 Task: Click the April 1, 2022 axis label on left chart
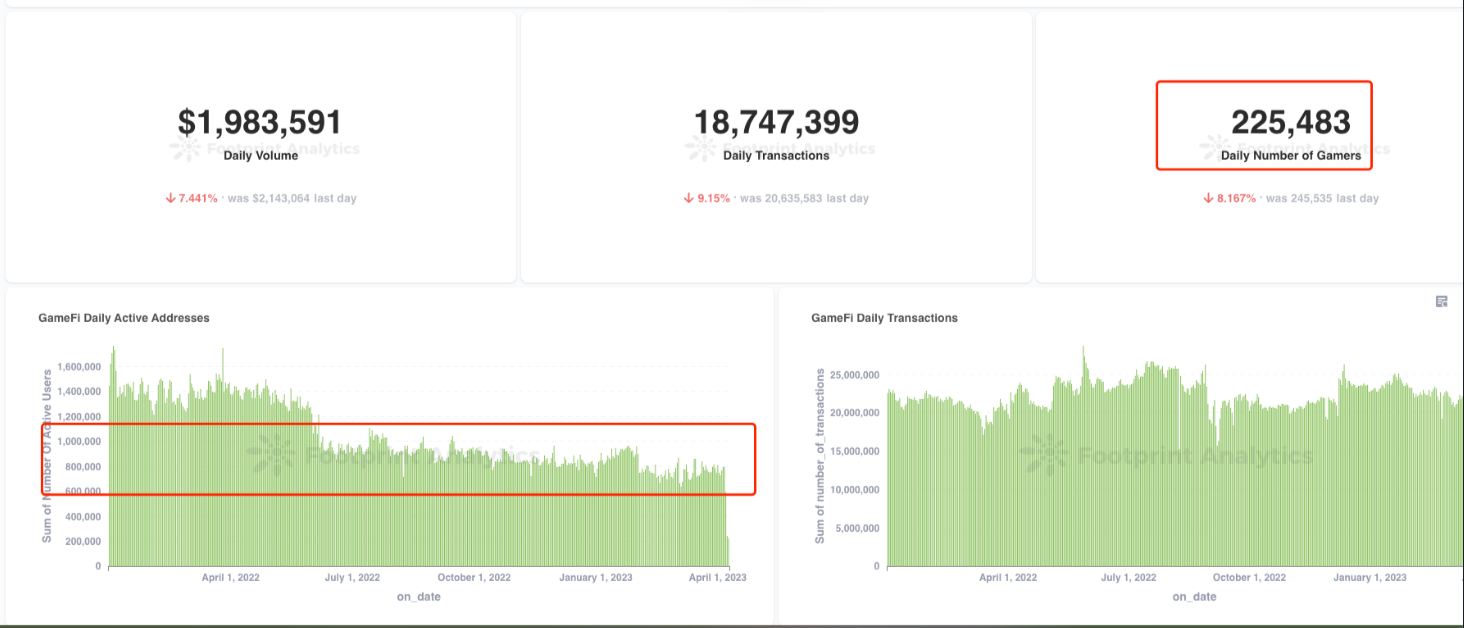[x=231, y=577]
